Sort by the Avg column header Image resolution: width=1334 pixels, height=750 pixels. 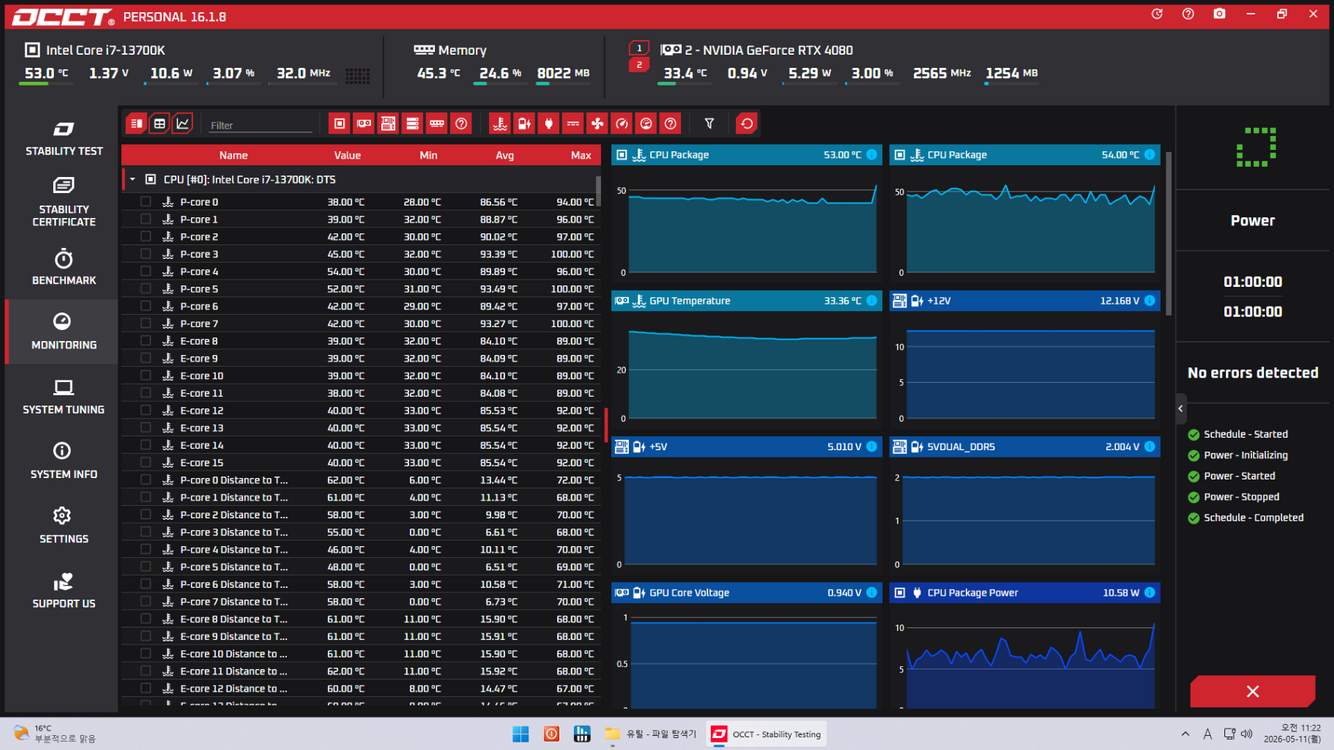point(504,155)
